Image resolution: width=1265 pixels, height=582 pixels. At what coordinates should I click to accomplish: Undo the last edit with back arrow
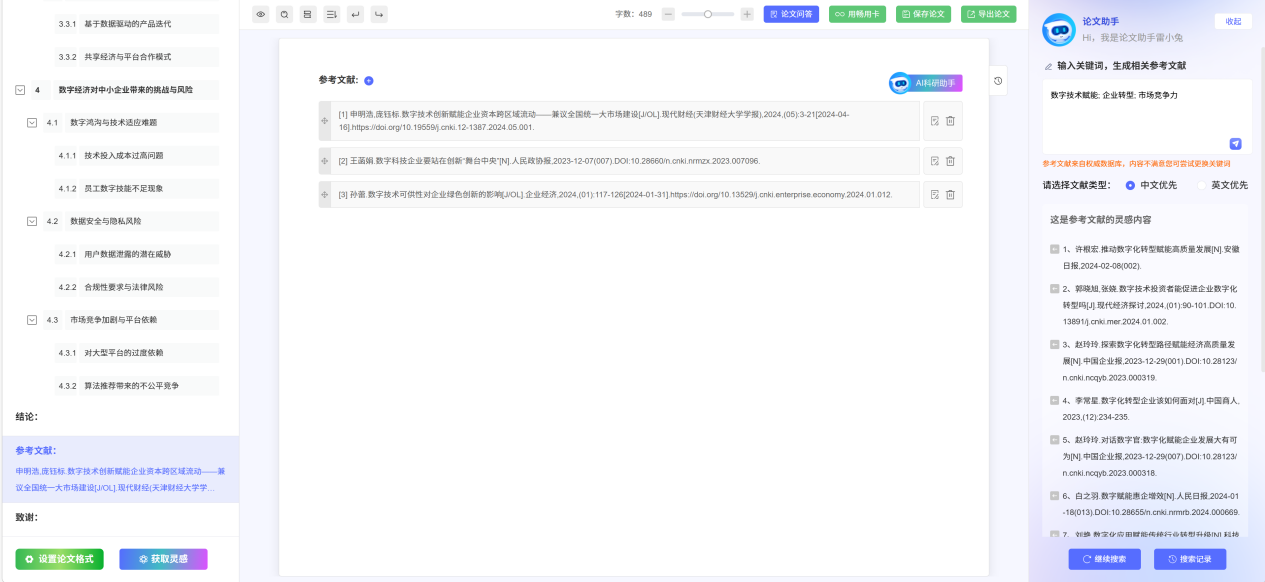[x=355, y=14]
